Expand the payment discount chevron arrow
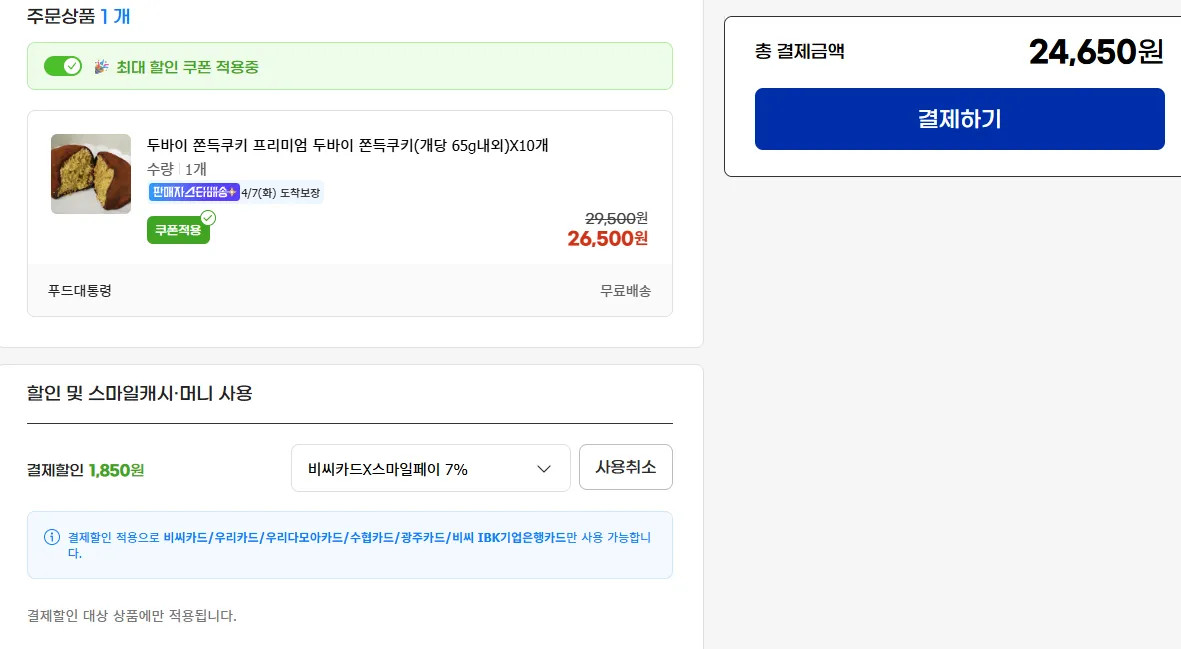Image resolution: width=1181 pixels, height=649 pixels. tap(544, 468)
